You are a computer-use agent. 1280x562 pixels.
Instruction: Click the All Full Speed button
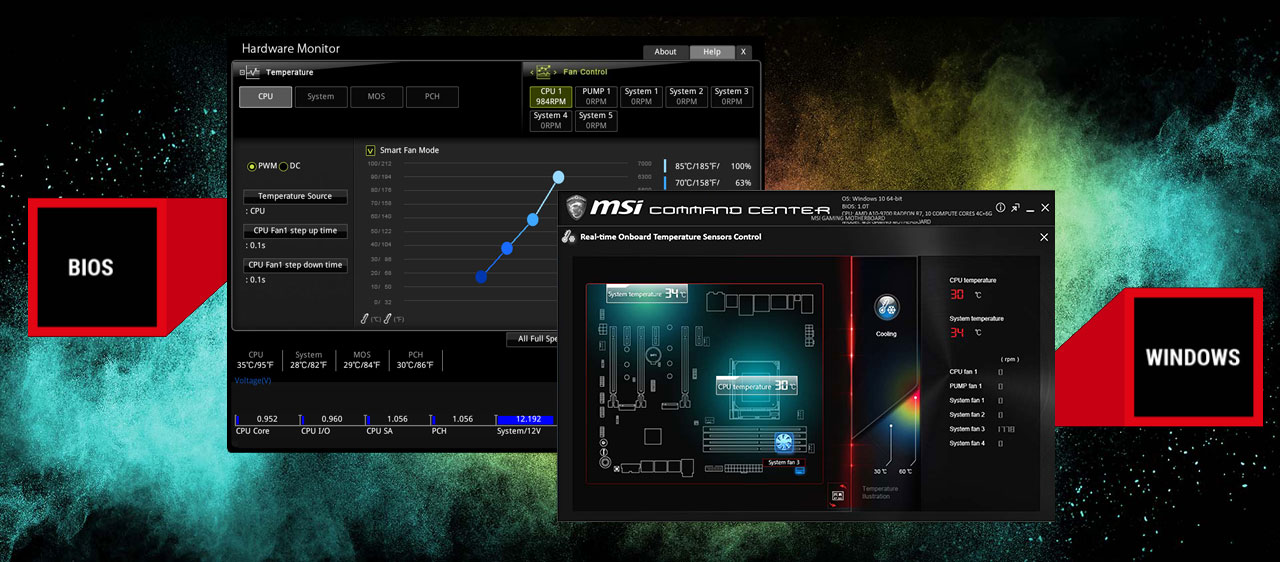534,339
